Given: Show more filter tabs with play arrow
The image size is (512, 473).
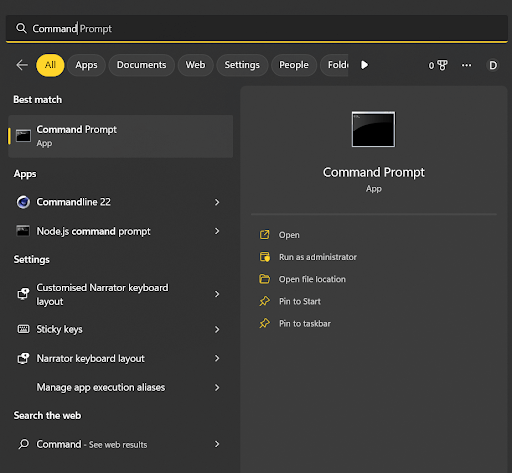Looking at the screenshot, I should [x=365, y=65].
